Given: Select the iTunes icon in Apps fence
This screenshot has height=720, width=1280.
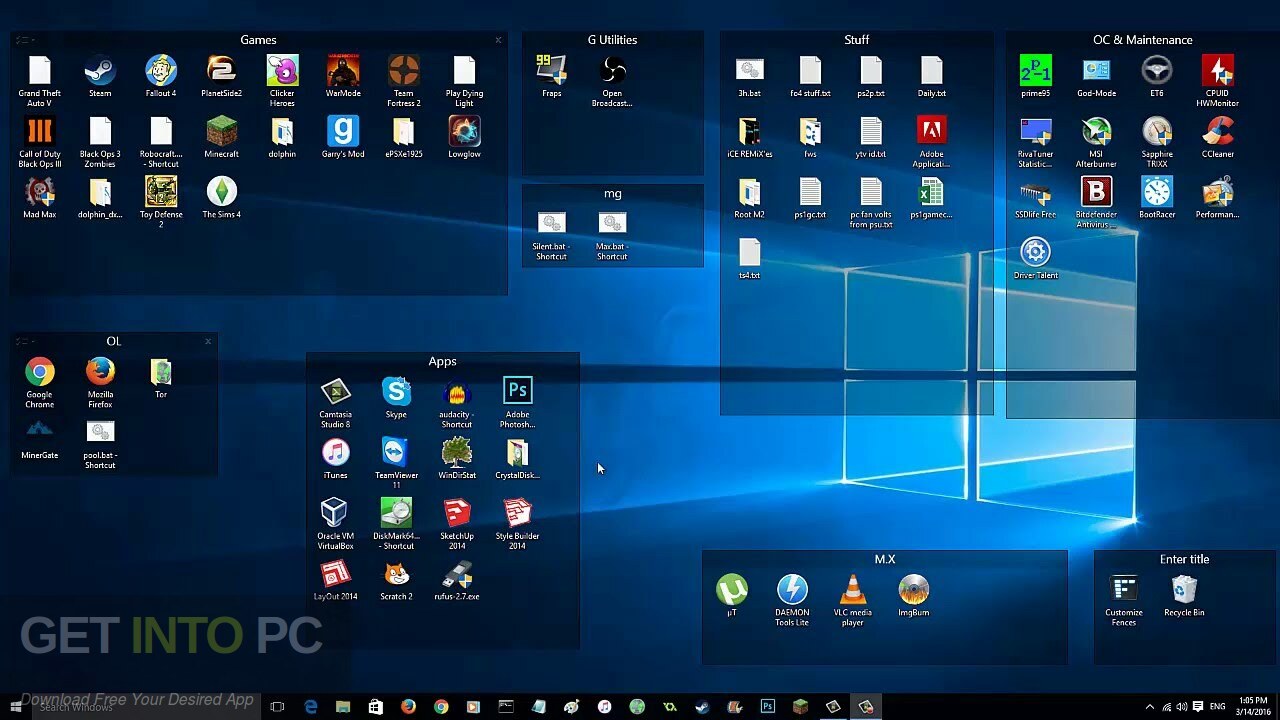Looking at the screenshot, I should tap(335, 459).
